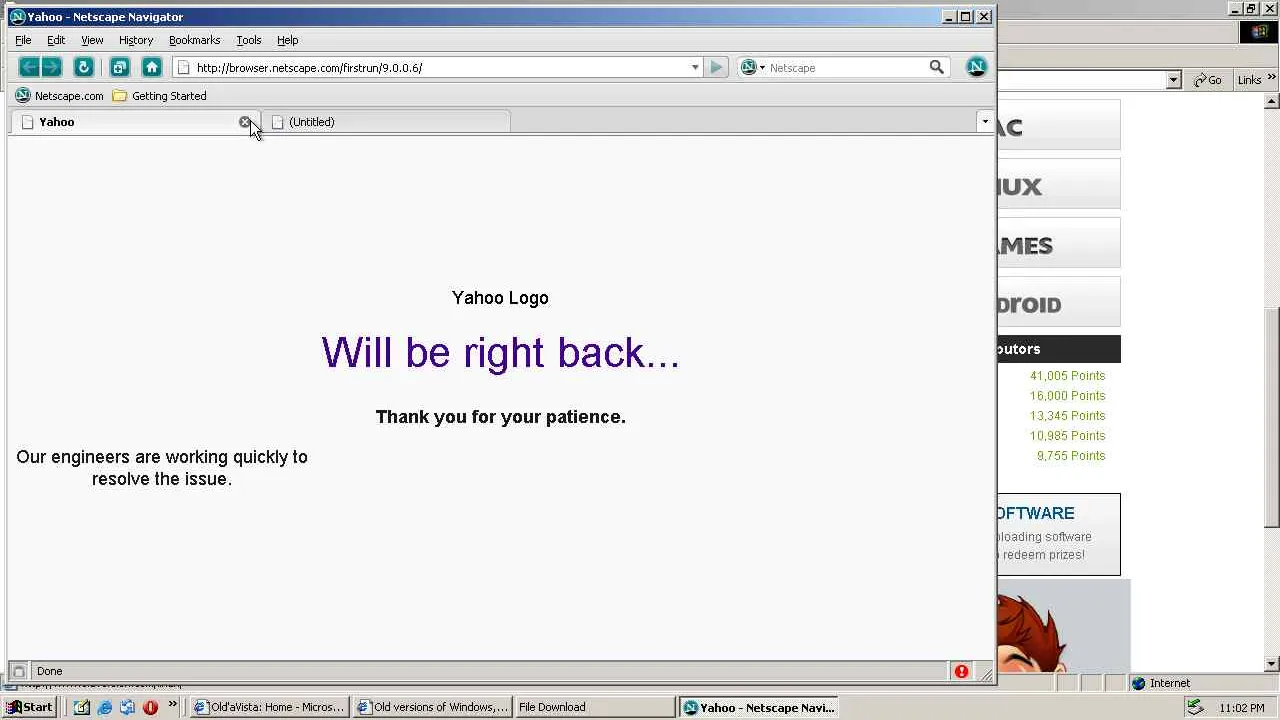This screenshot has width=1280, height=720.
Task: Open the Help menu
Action: 288,40
